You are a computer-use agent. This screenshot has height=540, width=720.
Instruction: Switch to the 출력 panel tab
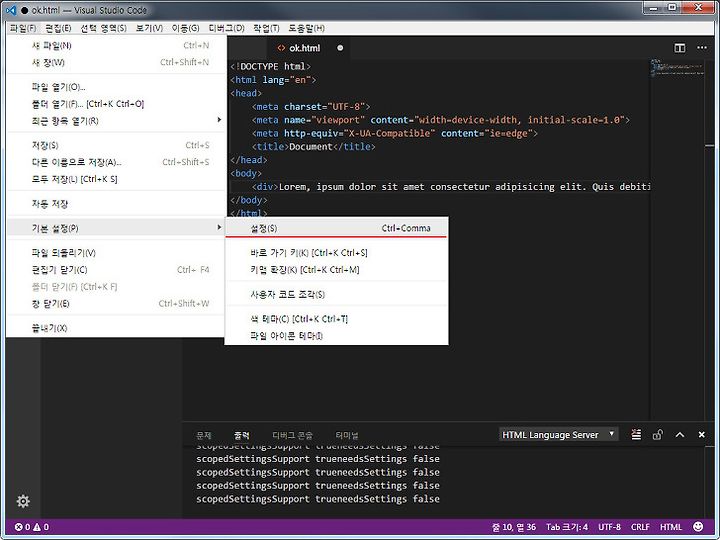242,435
